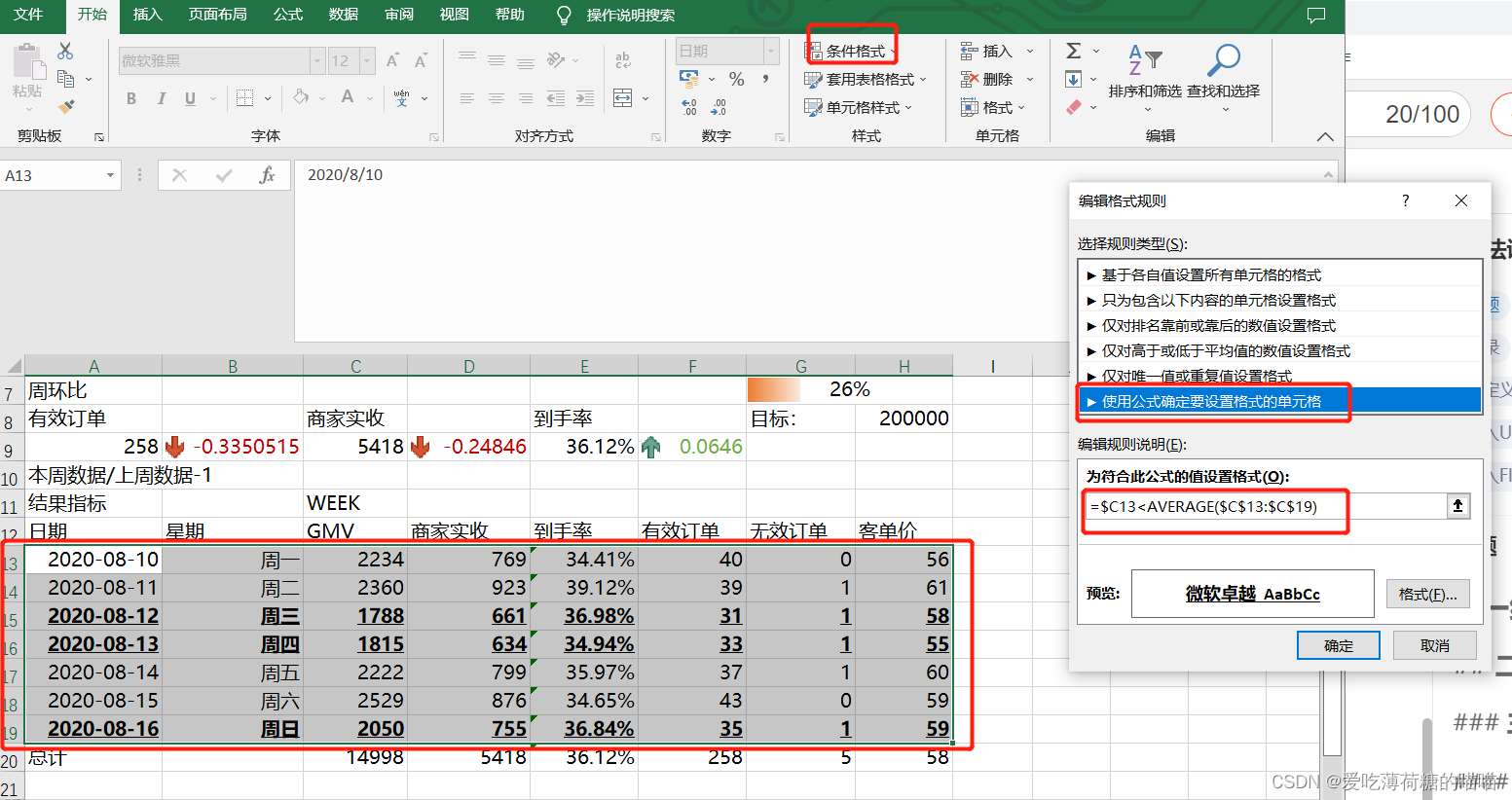
Task: Click the Paste clipboard icon
Action: click(28, 61)
